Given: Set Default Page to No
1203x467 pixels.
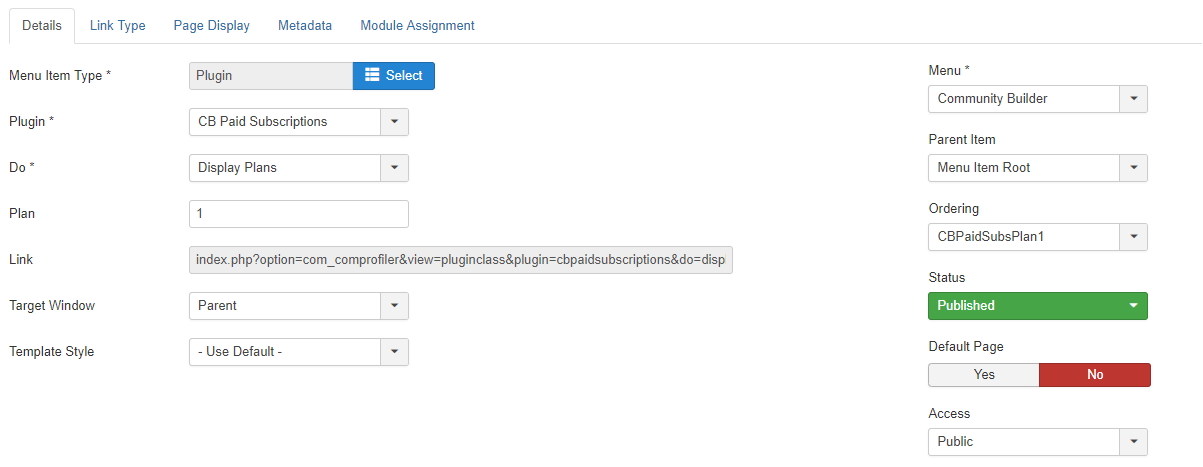Looking at the screenshot, I should 1095,375.
